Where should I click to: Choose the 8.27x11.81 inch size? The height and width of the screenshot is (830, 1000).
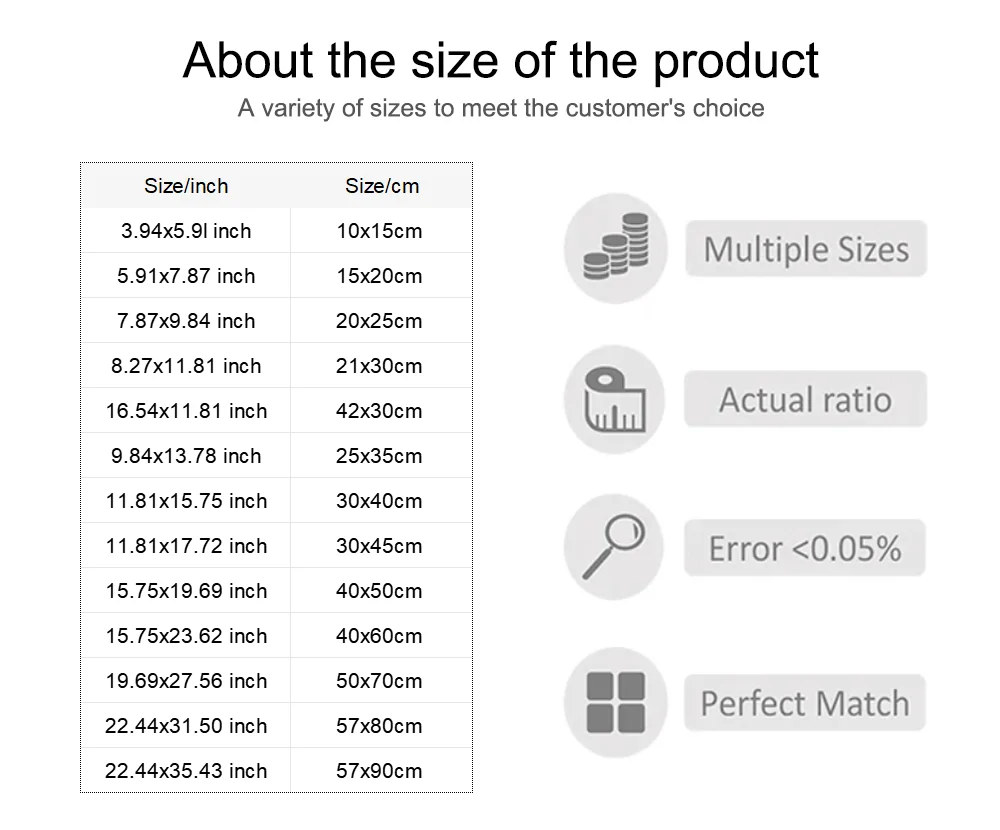pos(186,366)
